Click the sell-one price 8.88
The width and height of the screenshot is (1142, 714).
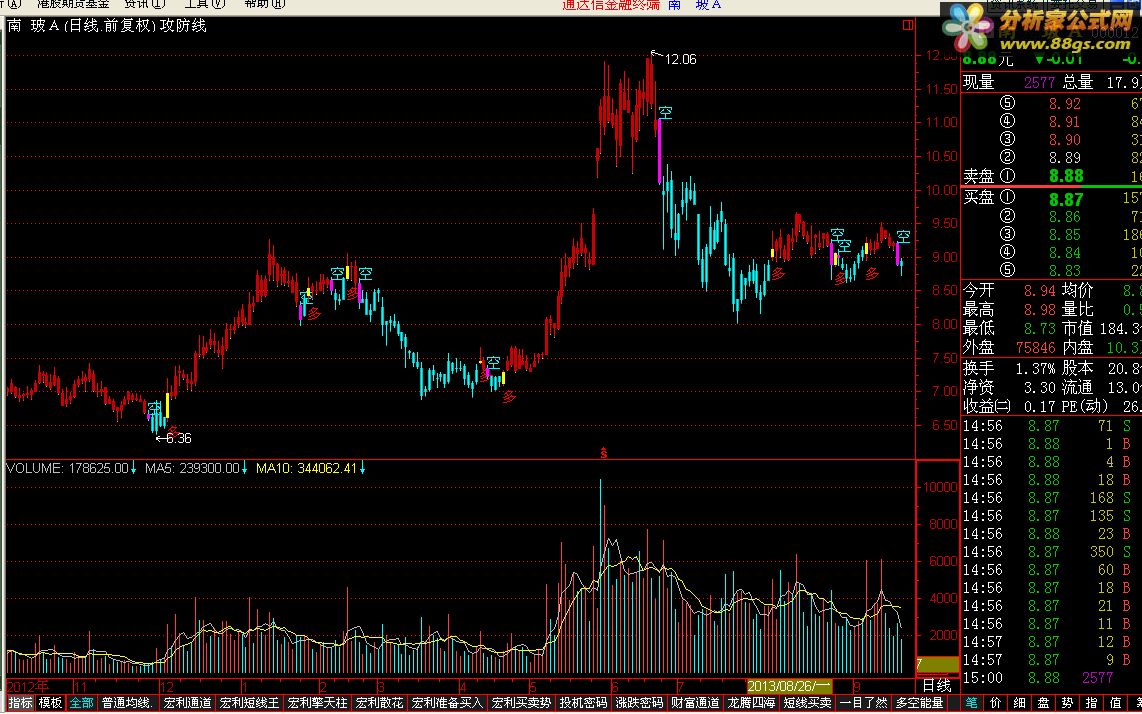coord(1066,176)
